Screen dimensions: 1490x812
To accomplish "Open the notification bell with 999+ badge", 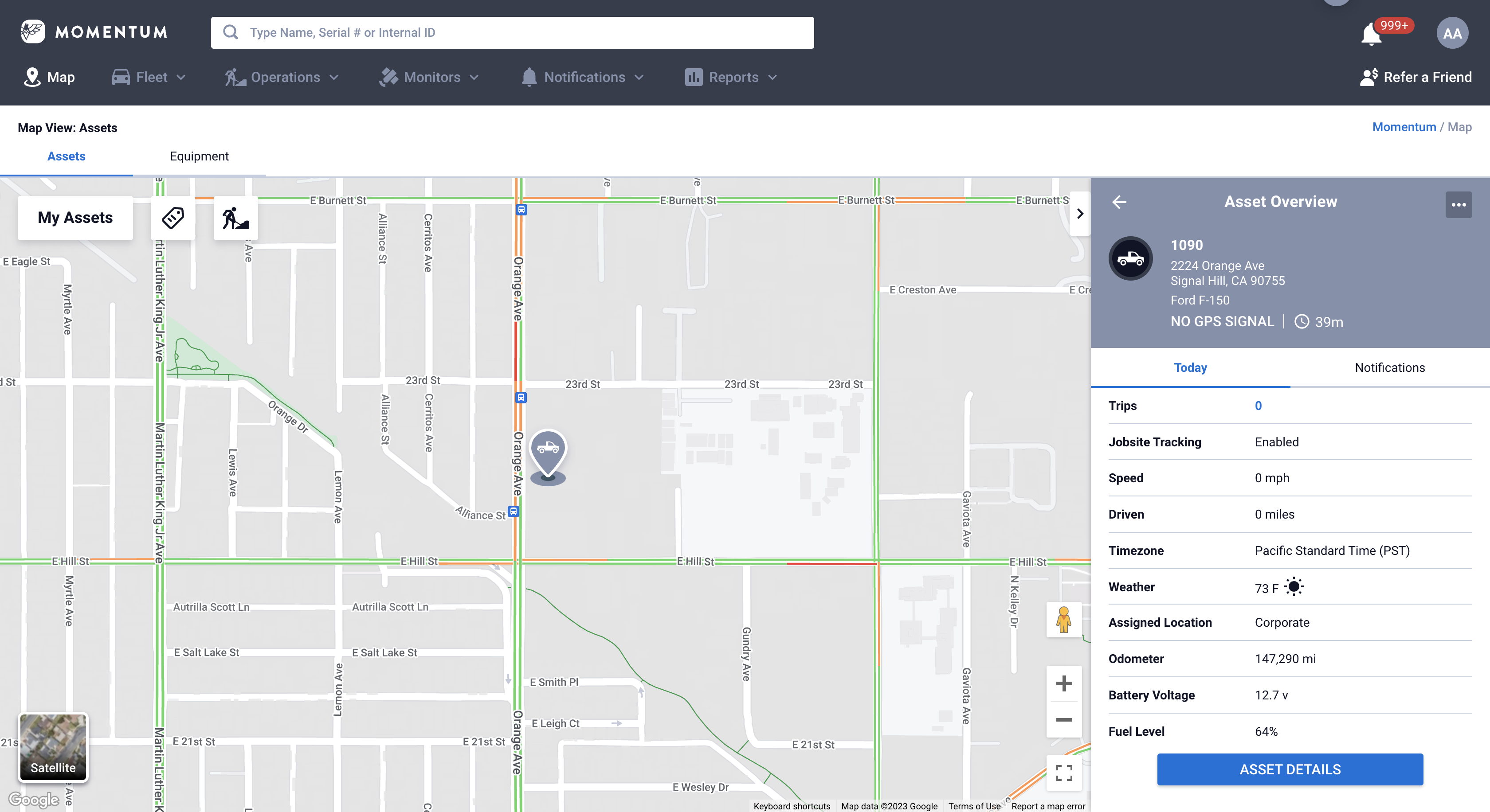I will pos(1372,34).
